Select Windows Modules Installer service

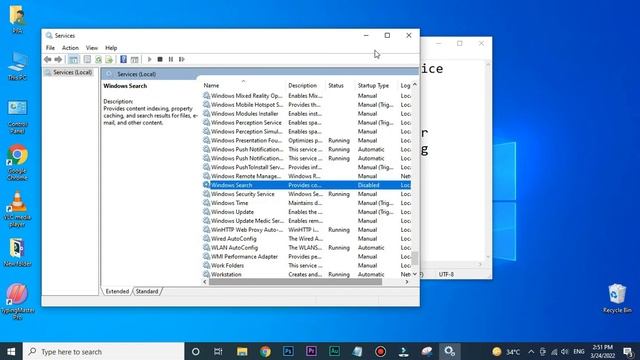click(307, 113)
